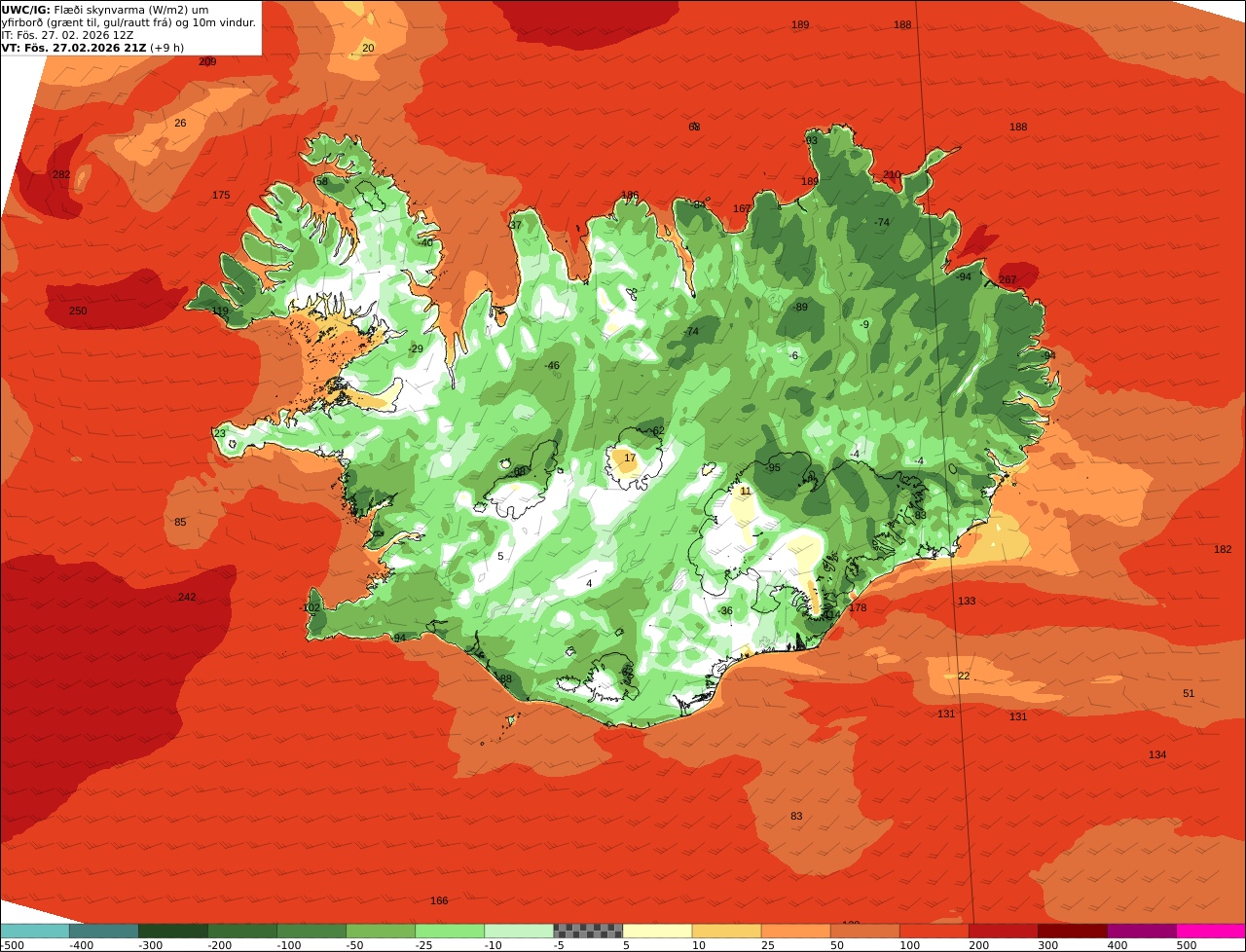Click the 267 value off the east coast
Screen dimensions: 1246x952
tap(1008, 280)
